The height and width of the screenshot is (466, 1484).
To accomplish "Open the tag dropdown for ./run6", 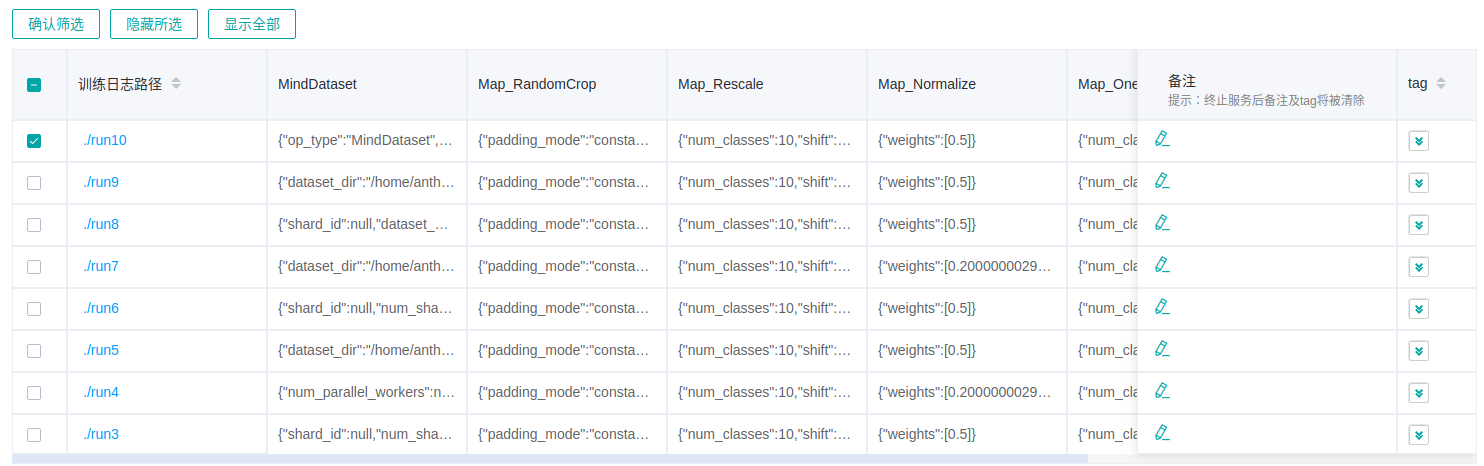I will (x=1418, y=309).
